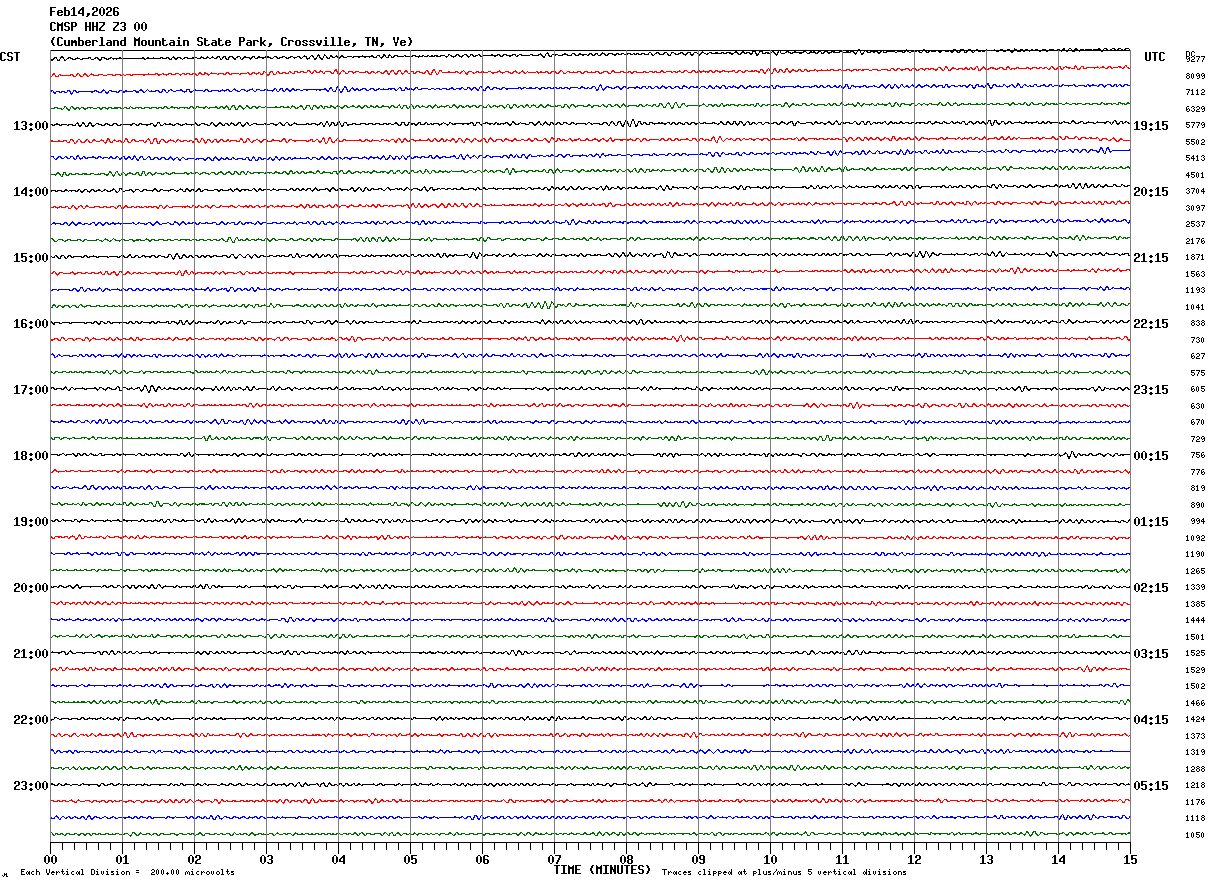Click the DC offset value "1218"
The height and width of the screenshot is (886, 1210).
[1195, 786]
